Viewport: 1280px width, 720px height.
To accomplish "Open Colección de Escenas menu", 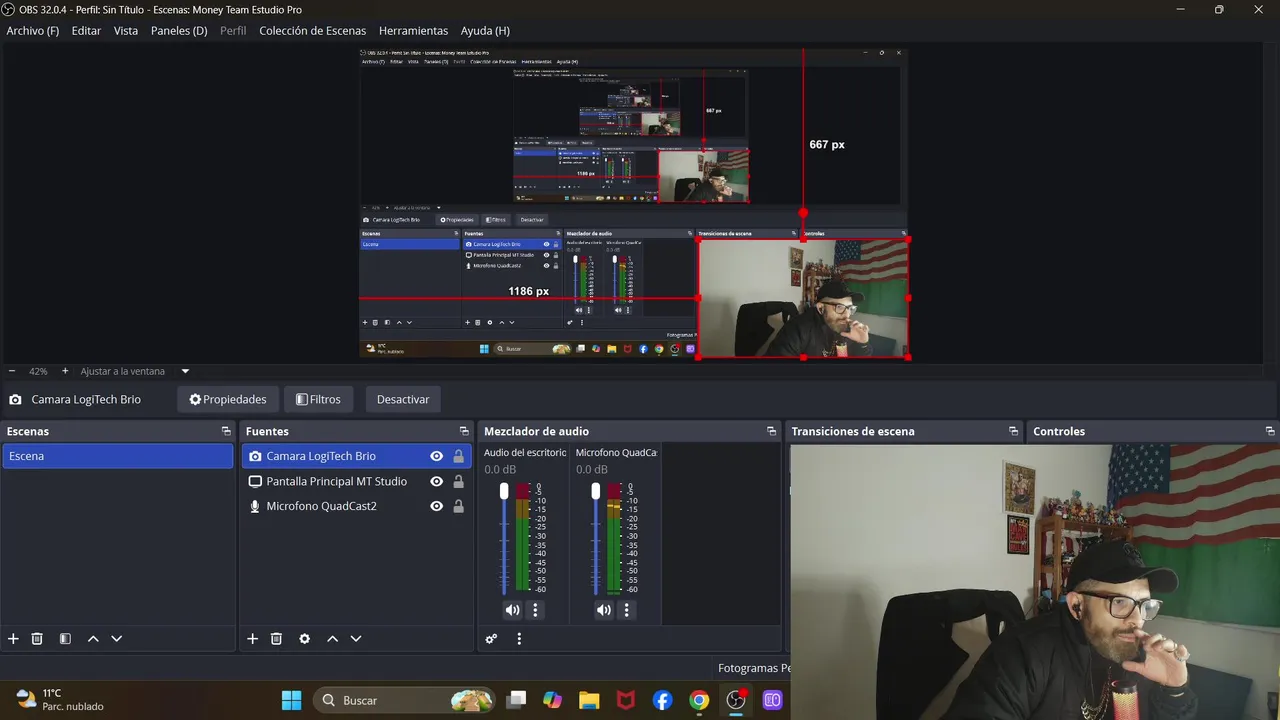I will (x=313, y=31).
